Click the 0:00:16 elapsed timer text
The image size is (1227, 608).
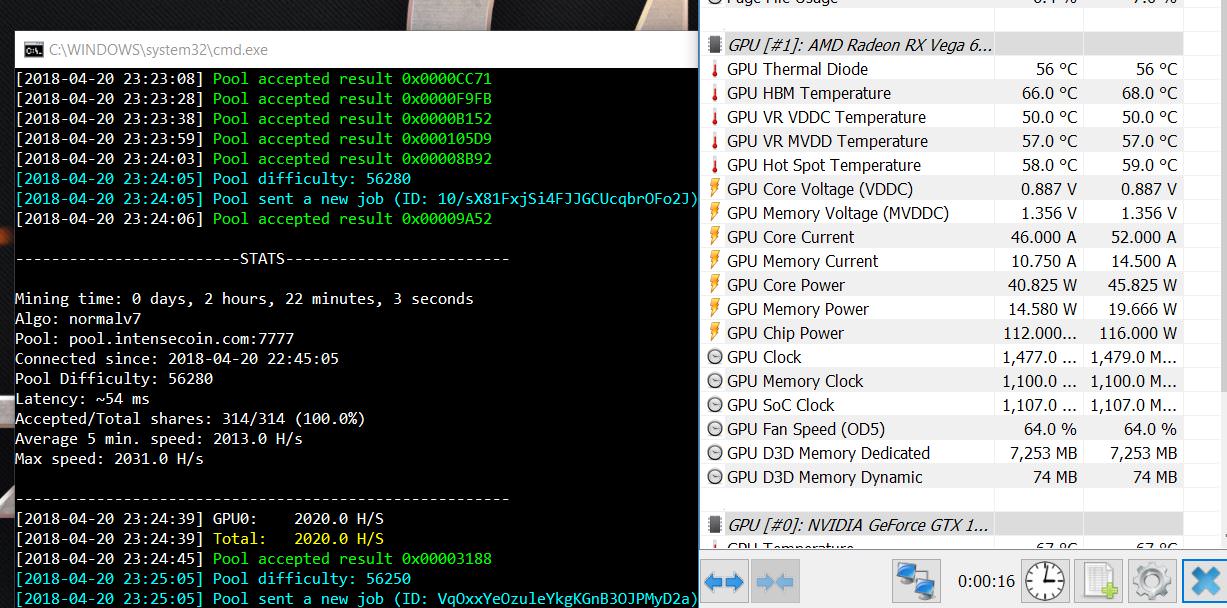pyautogui.click(x=986, y=581)
